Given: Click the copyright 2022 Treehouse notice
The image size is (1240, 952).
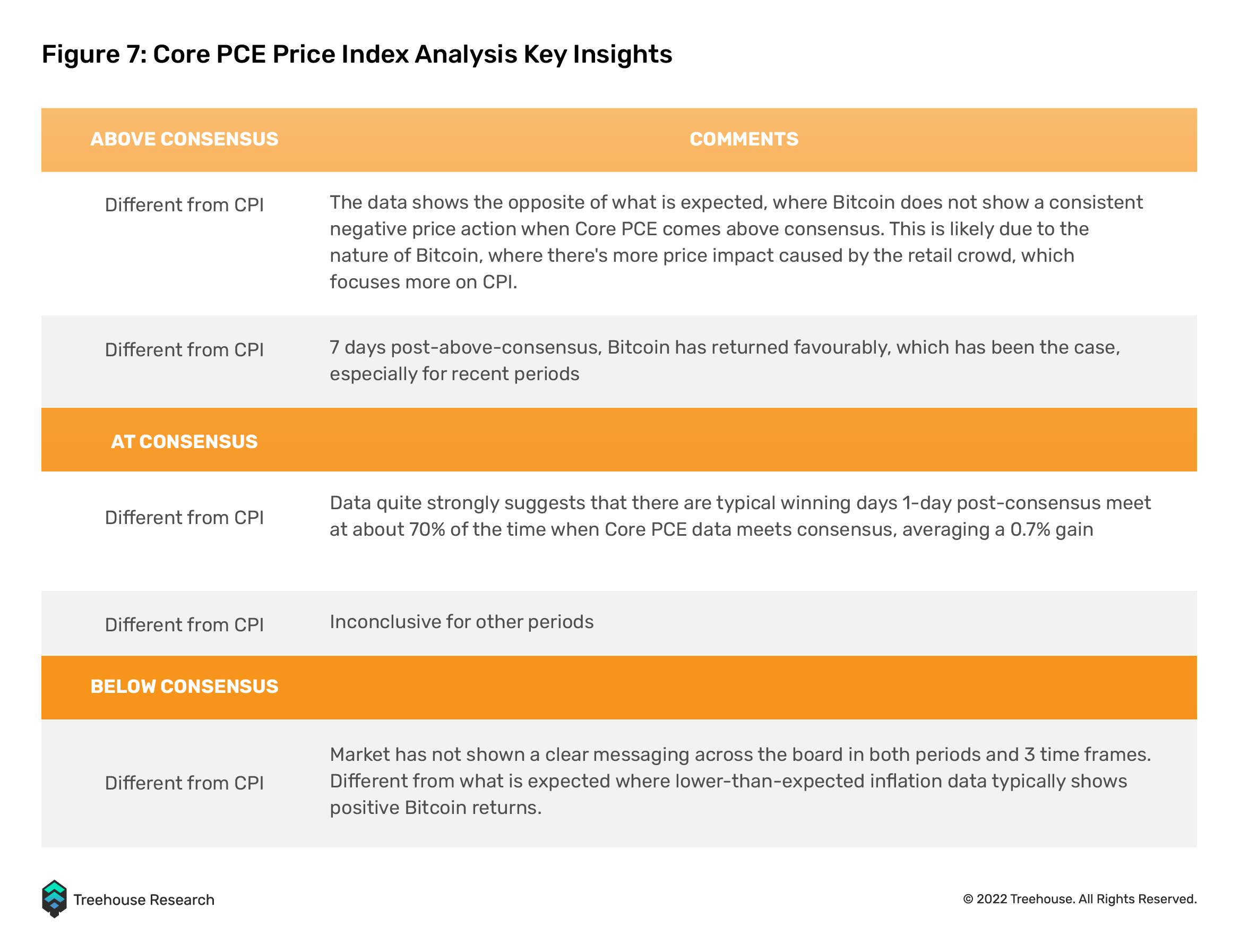Looking at the screenshot, I should 1080,899.
